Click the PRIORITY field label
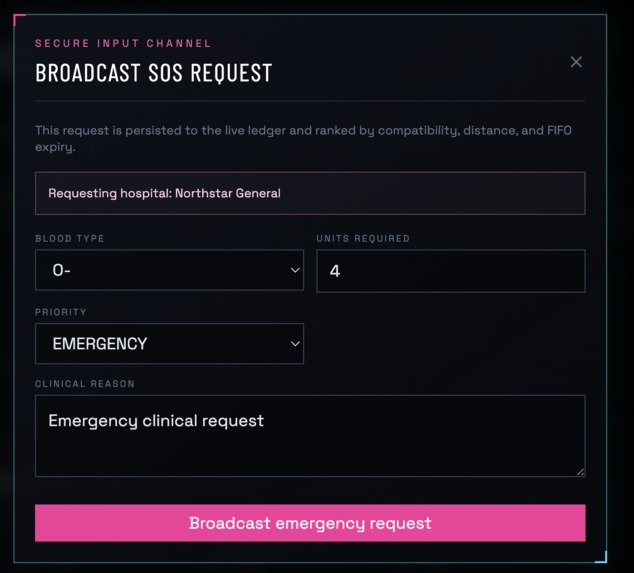Image resolution: width=634 pixels, height=573 pixels. [x=61, y=312]
